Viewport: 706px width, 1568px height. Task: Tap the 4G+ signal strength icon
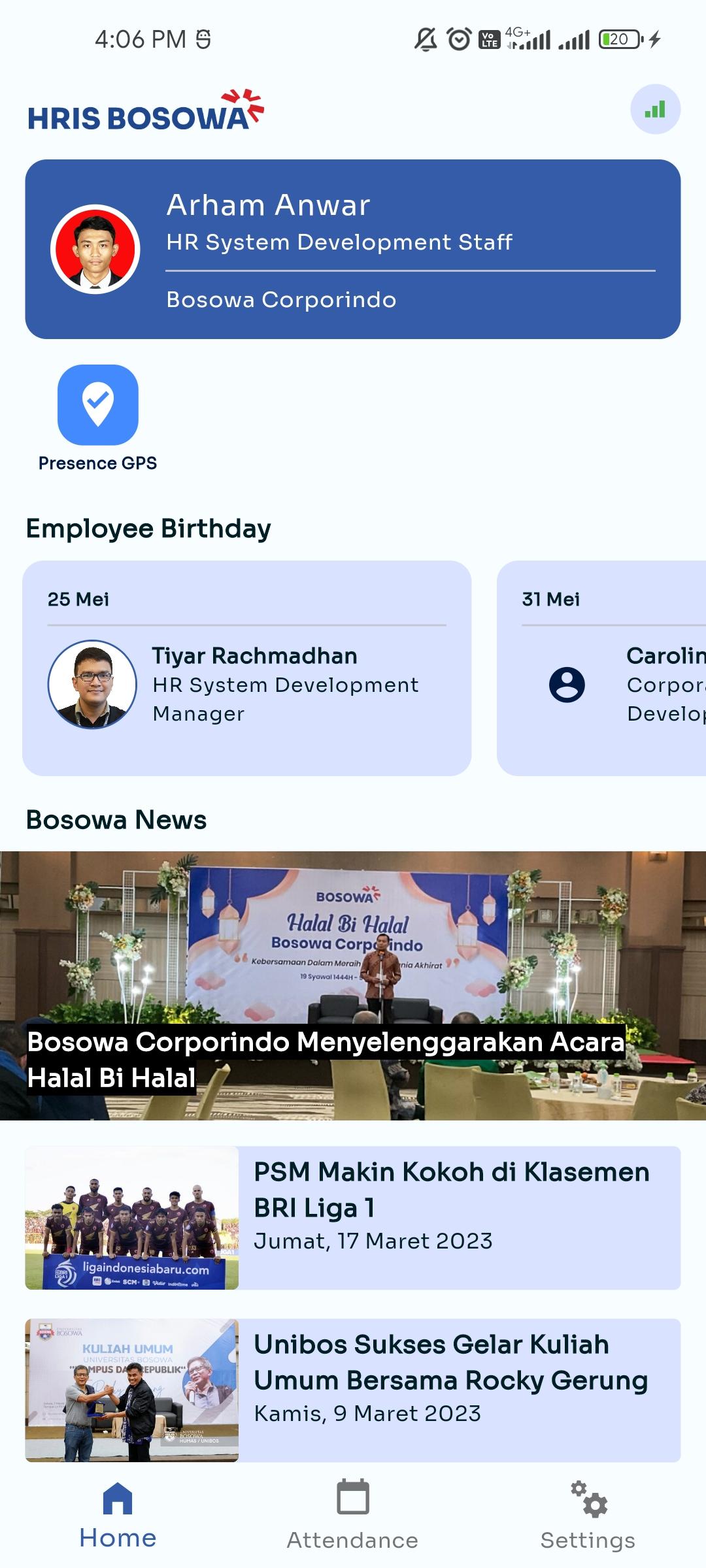pos(528,39)
